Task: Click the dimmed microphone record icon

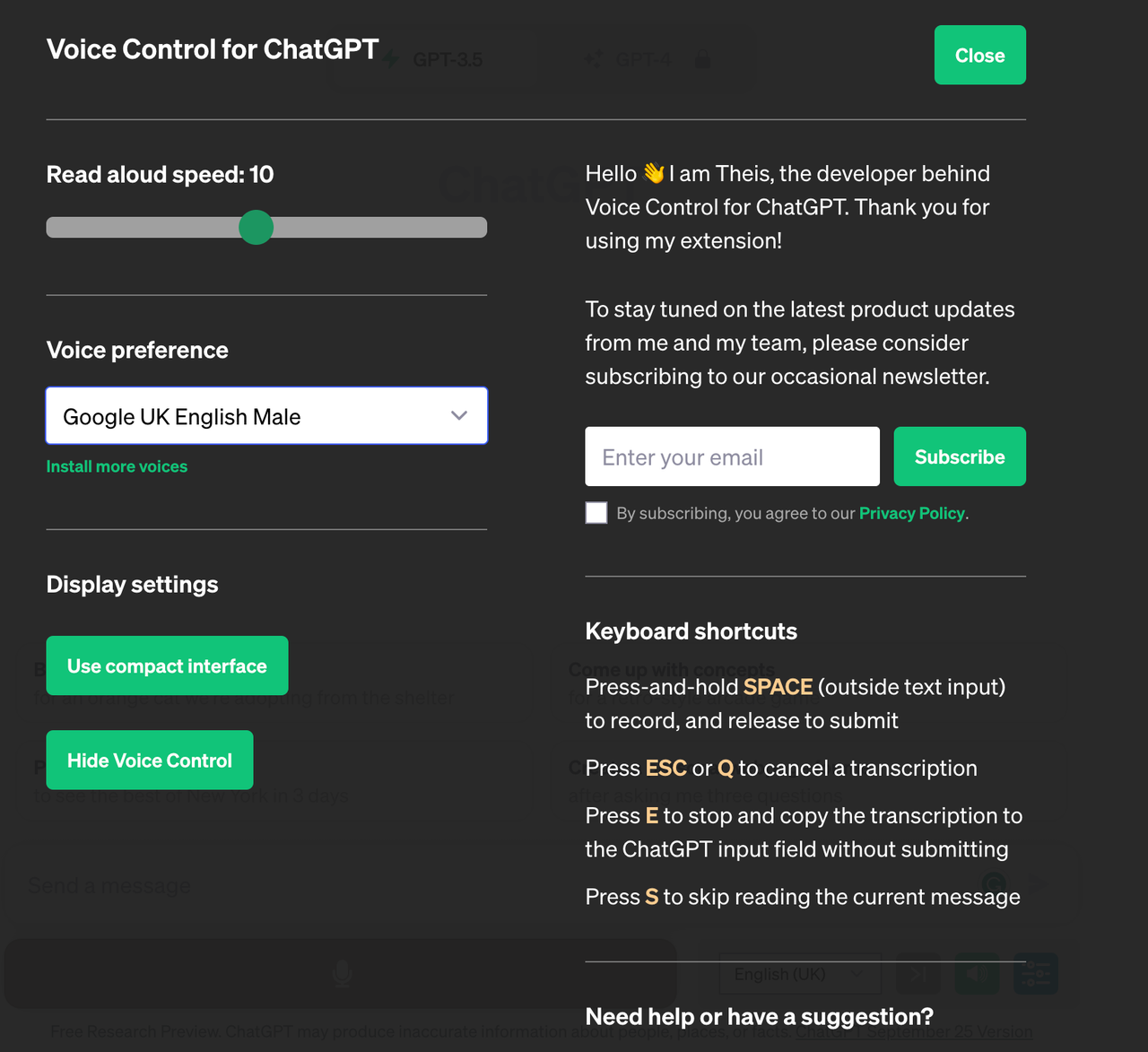Action: (x=341, y=973)
